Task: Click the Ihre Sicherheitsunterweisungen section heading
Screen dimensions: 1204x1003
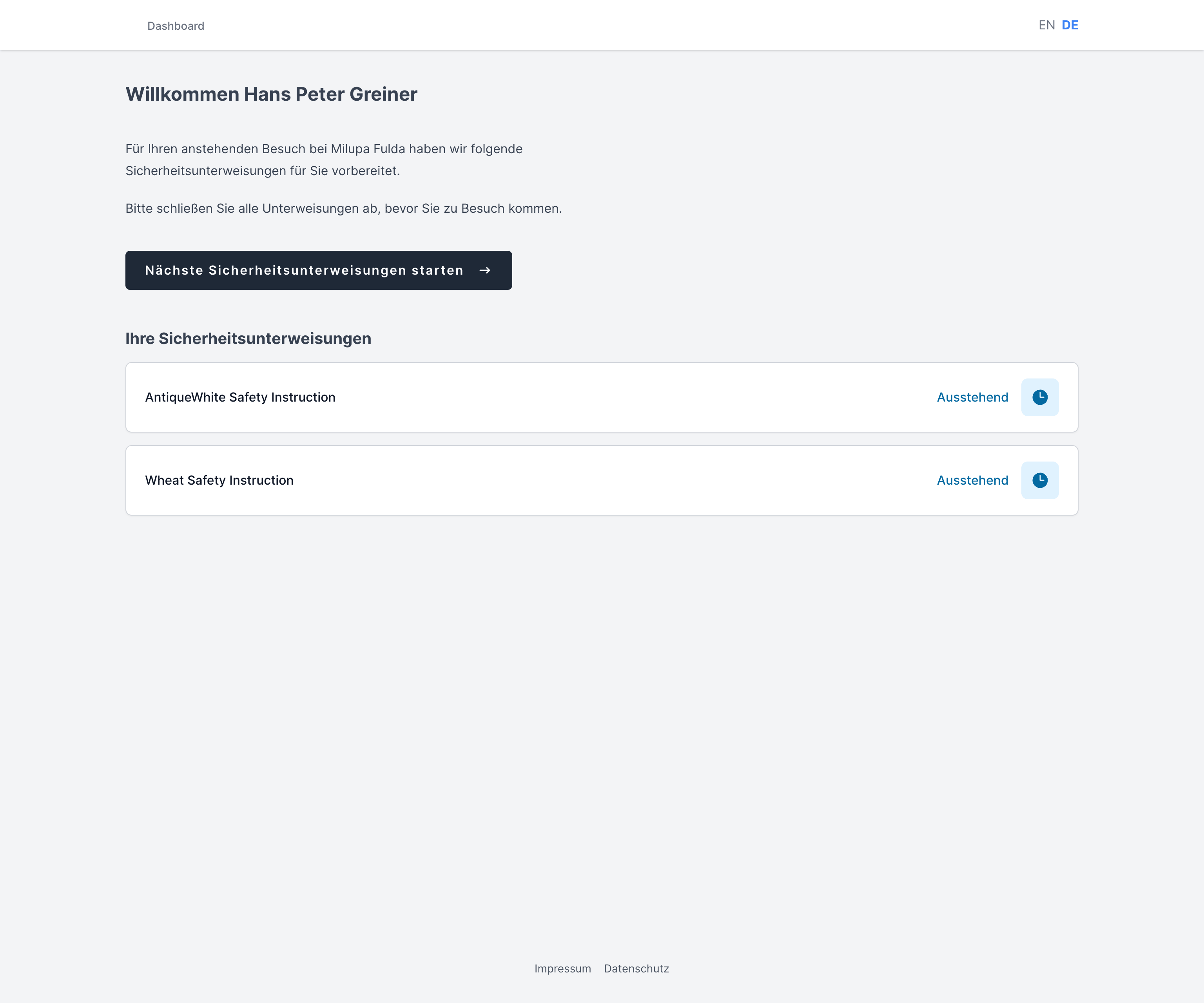Action: tap(248, 339)
